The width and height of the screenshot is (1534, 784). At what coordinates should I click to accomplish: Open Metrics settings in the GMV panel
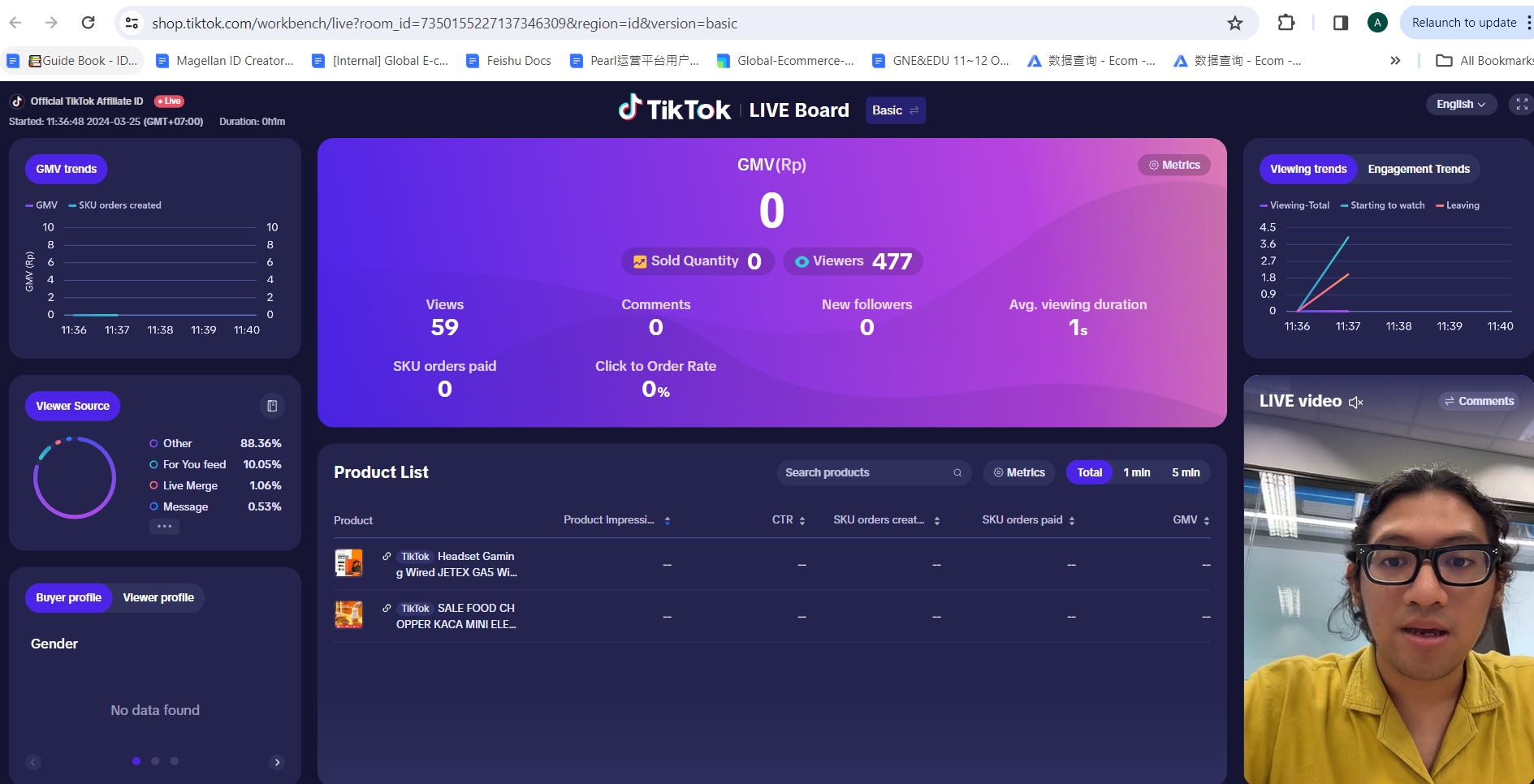(1173, 165)
